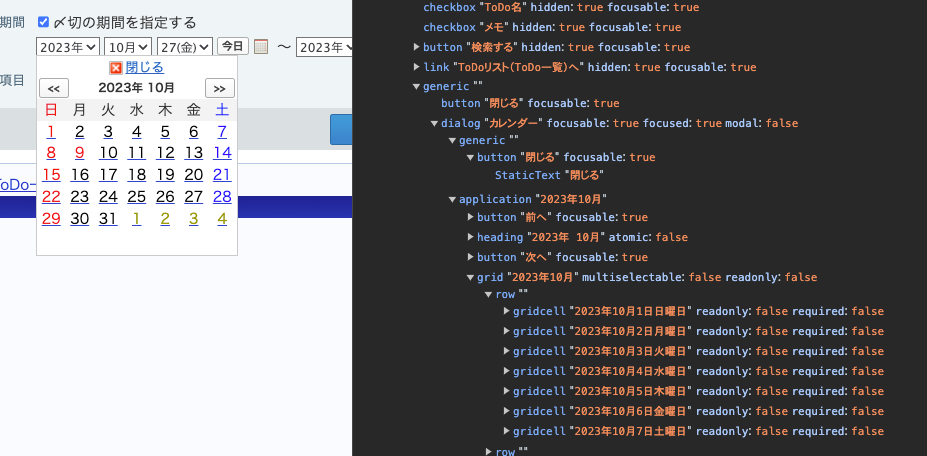Image resolution: width=927 pixels, height=456 pixels.
Task: Select gridcell "2023年10月2日月曜日" row
Action: (698, 331)
